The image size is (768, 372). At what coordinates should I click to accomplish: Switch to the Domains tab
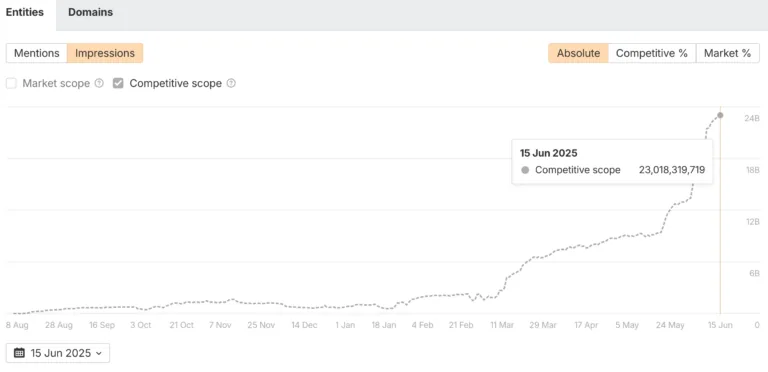[91, 13]
